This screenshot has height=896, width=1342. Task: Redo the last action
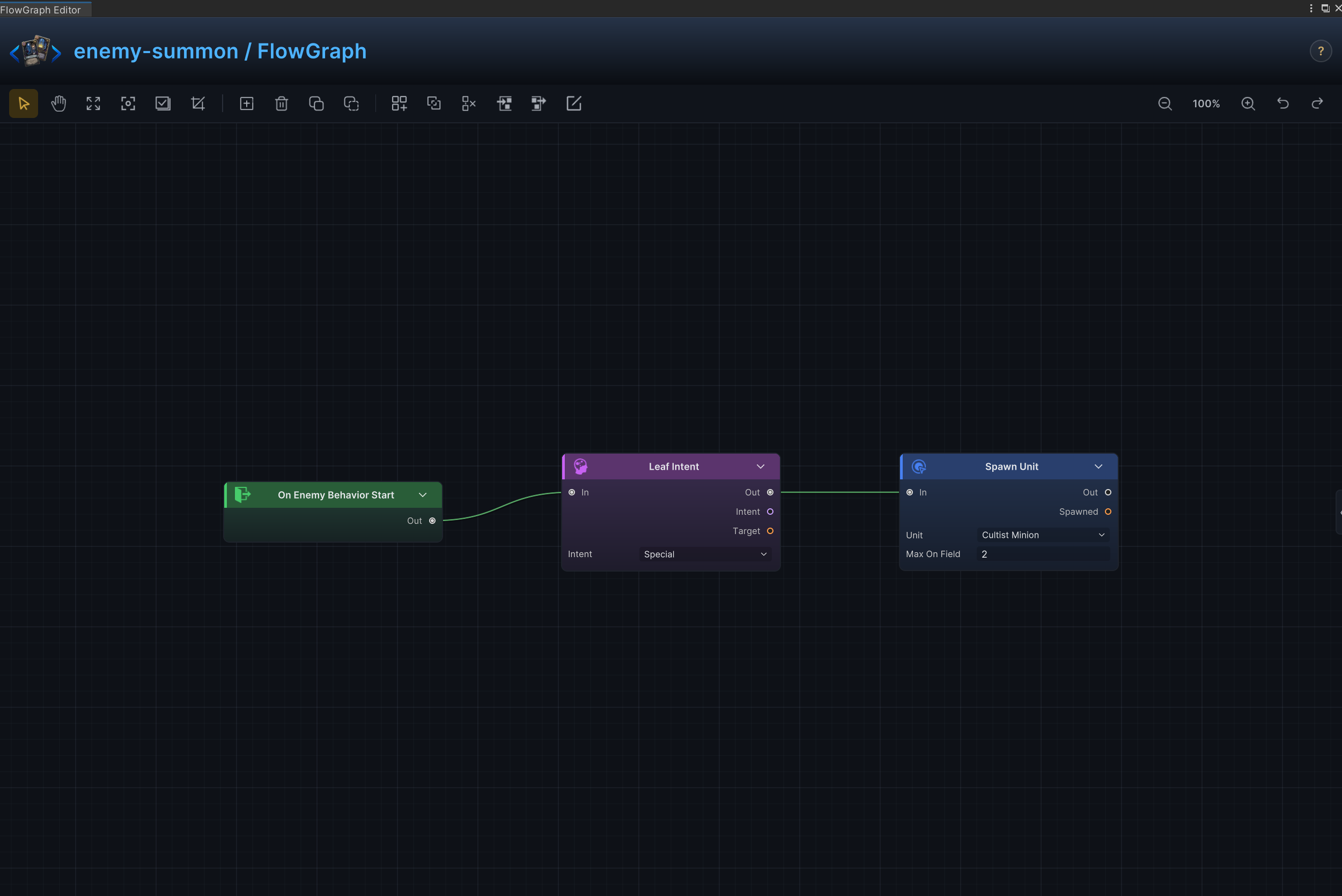[1317, 103]
